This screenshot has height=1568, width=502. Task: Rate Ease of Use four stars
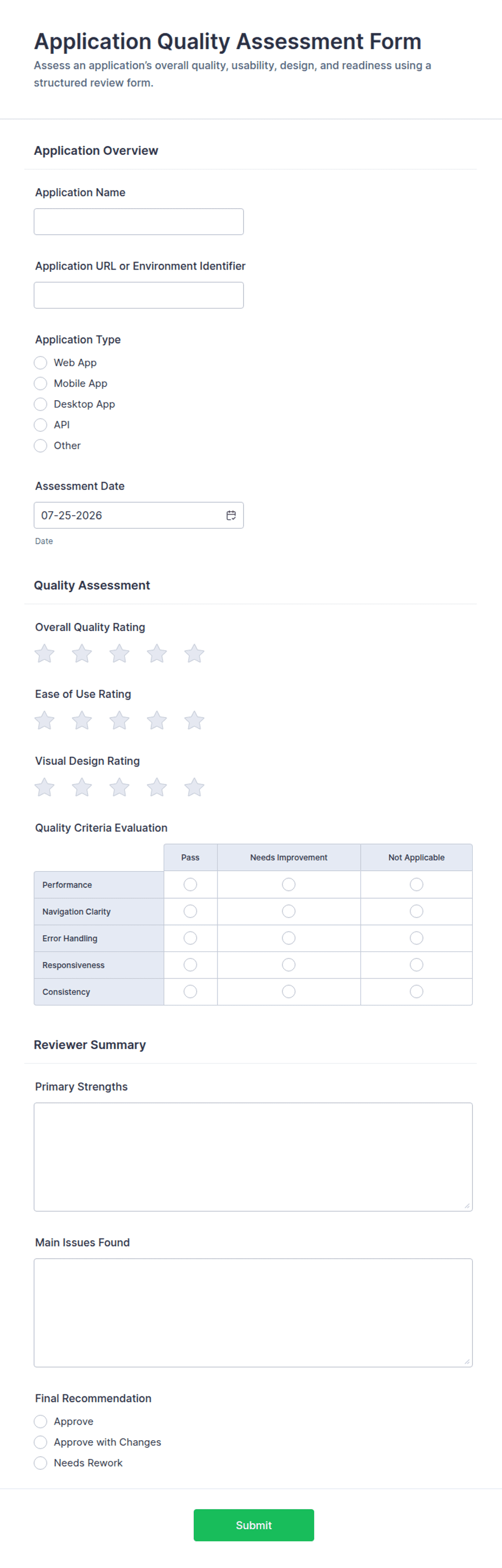[x=157, y=720]
